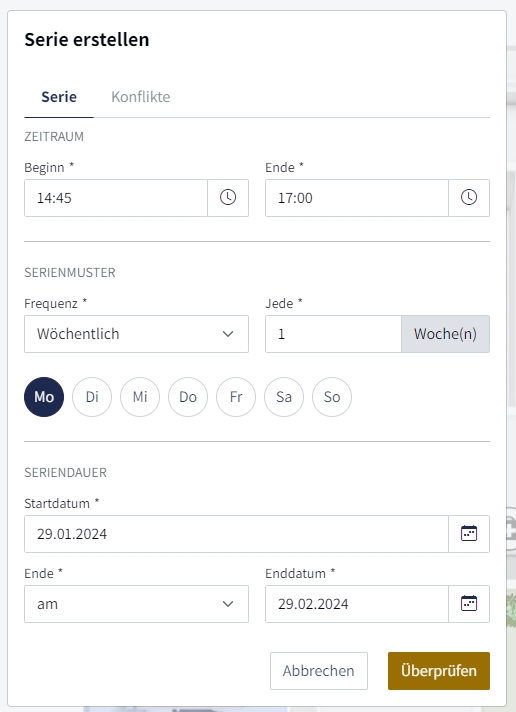Open the Ende dropdown showing am
516x712 pixels.
coord(136,603)
